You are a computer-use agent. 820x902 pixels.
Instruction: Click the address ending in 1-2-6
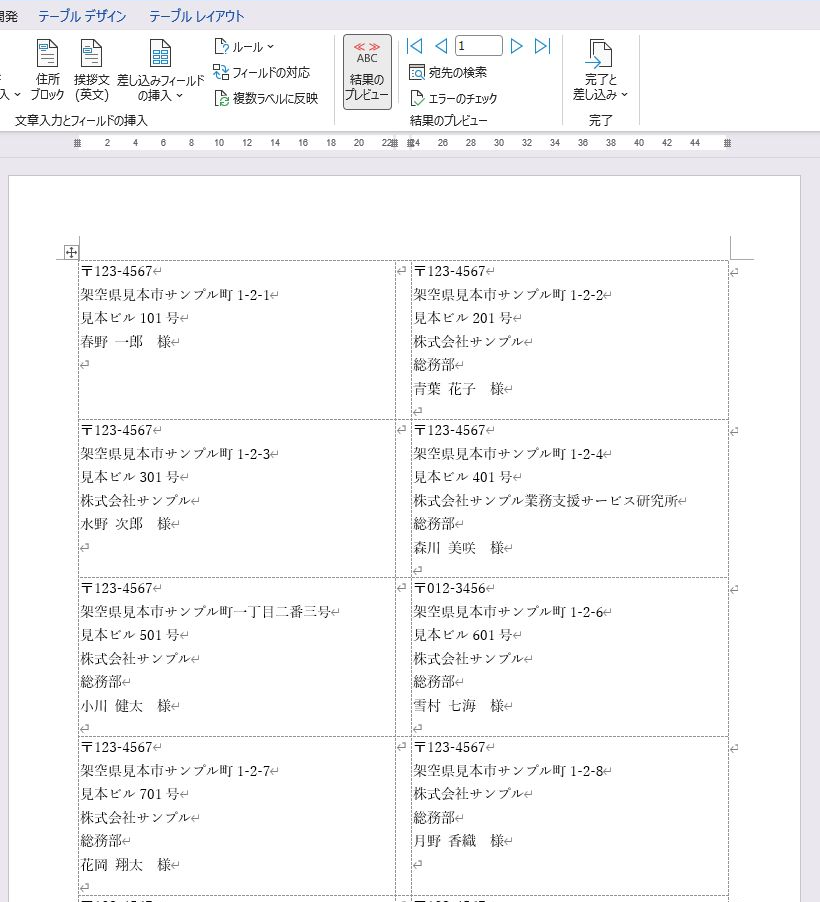pyautogui.click(x=509, y=612)
